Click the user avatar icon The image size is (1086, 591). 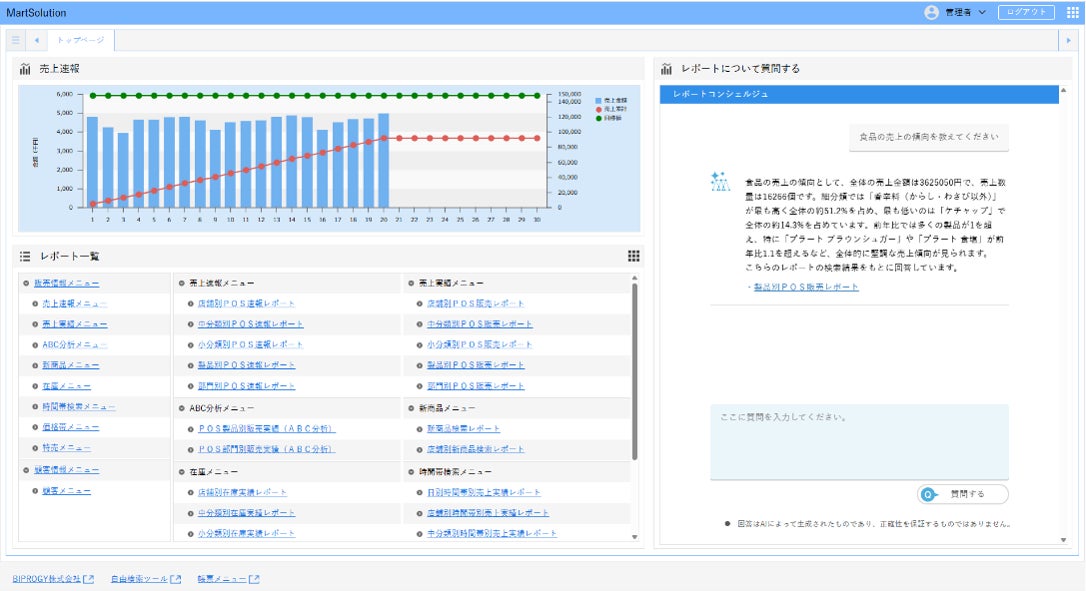pyautogui.click(x=932, y=12)
